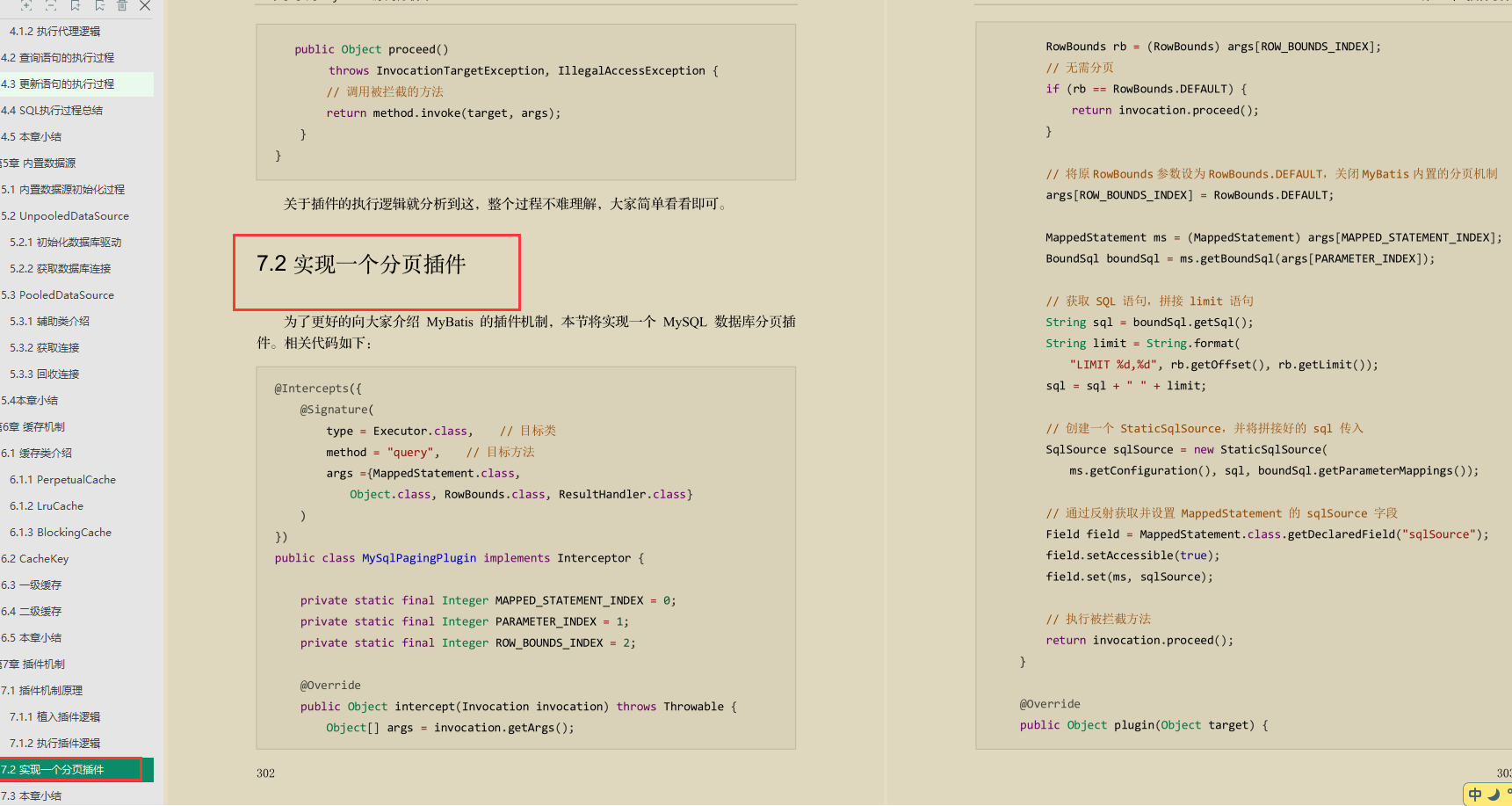Select 6.4 二级缓存 bookmark
The image size is (1512, 806).
coord(31,611)
